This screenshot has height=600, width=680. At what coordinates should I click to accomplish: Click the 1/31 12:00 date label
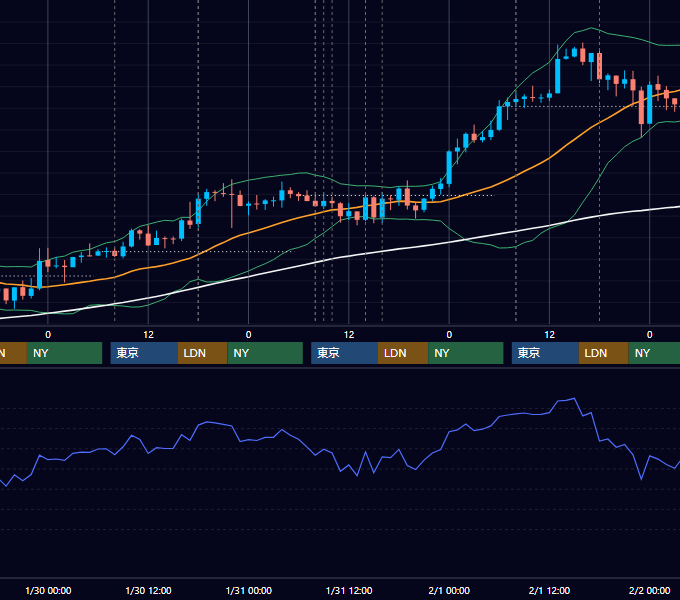click(x=349, y=590)
